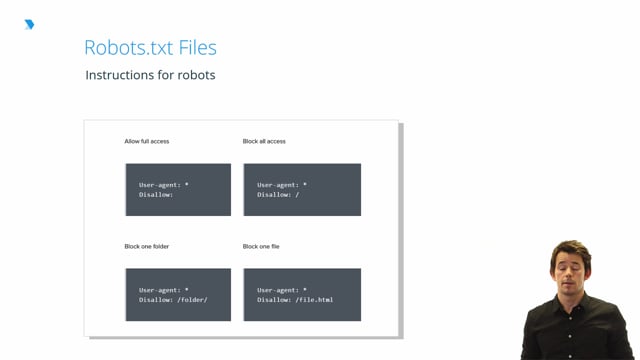Click the 'Allow full access' label
Image resolution: width=640 pixels, height=360 pixels.
tap(147, 141)
